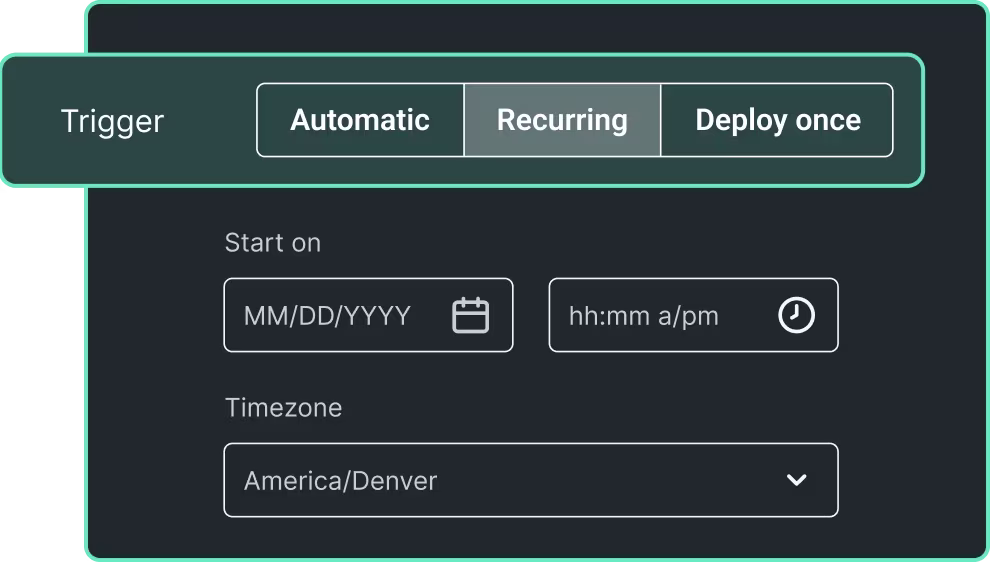Screen dimensions: 990x562
Task: Click the clock icon for time
Action: click(796, 316)
